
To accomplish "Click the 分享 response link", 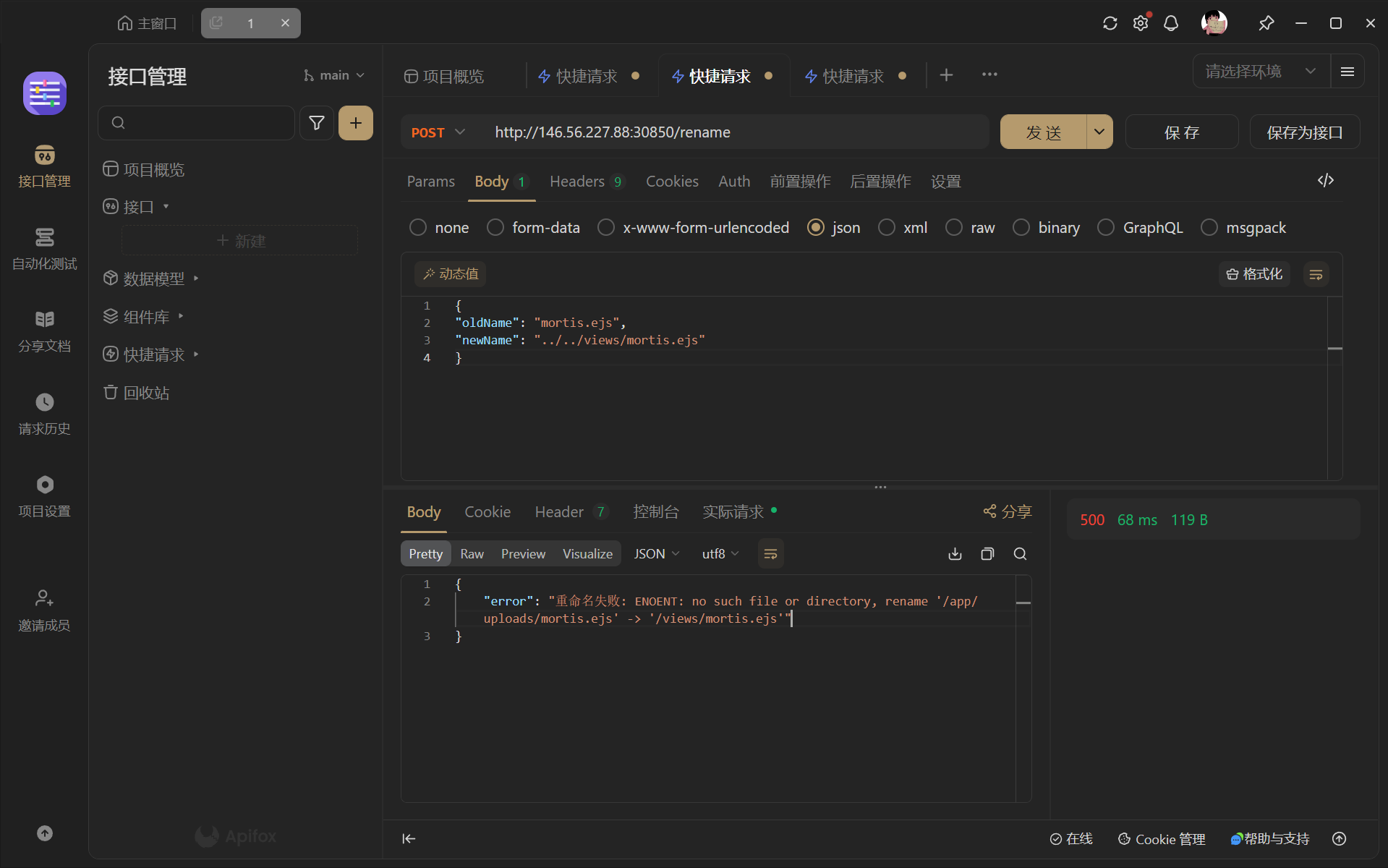I will tap(1007, 512).
